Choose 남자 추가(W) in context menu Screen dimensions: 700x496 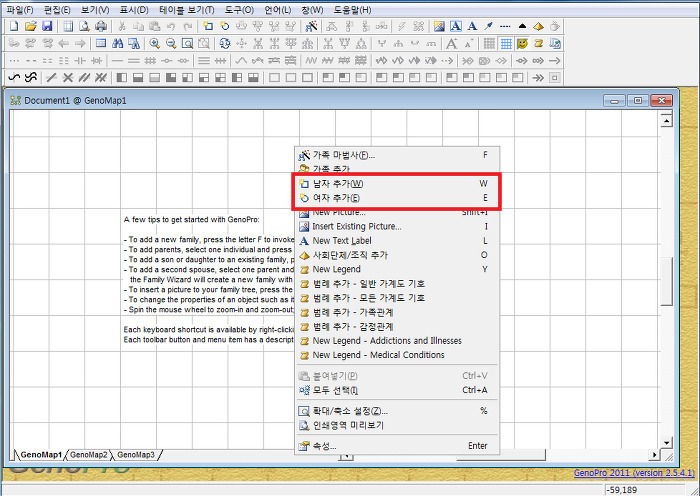(397, 183)
